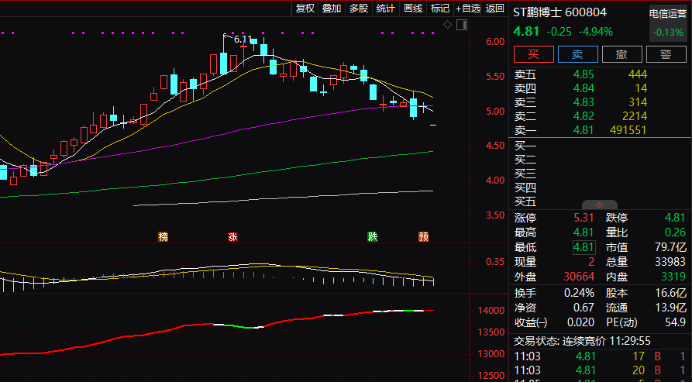Open the 叠加 overlay option
The height and width of the screenshot is (383, 693).
point(331,8)
